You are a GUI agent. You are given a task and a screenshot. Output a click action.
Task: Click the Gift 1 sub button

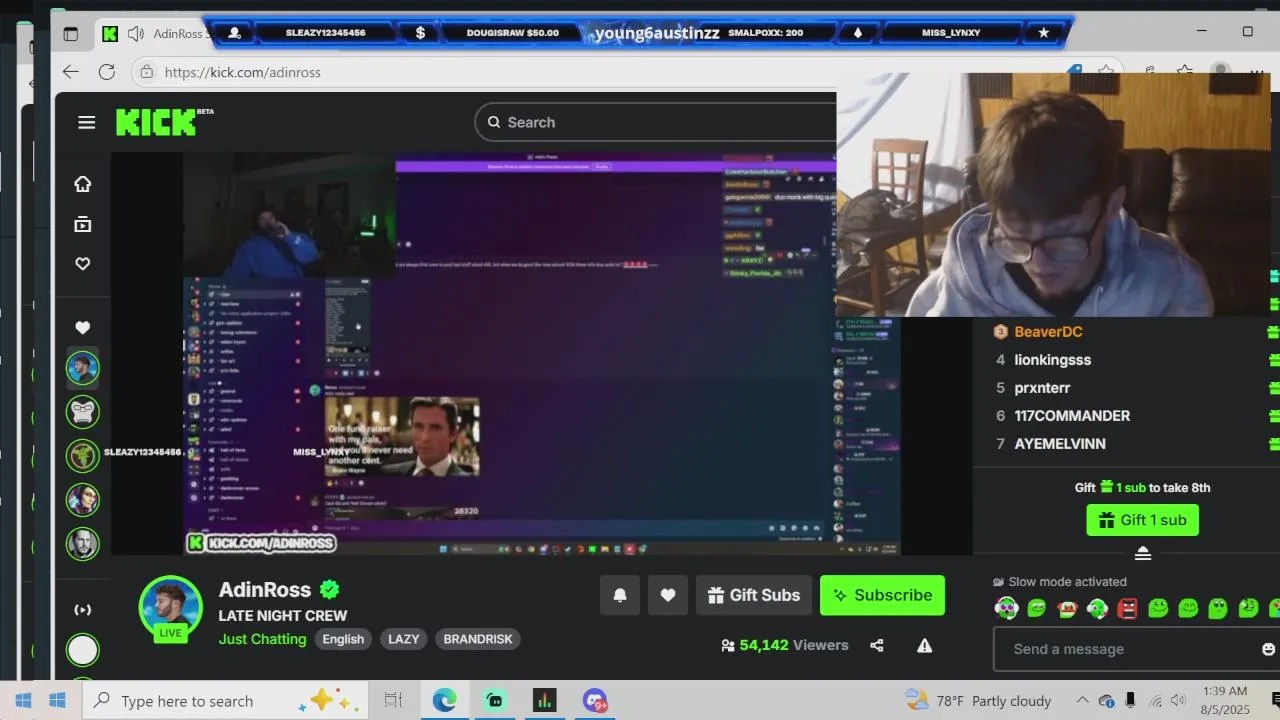pyautogui.click(x=1143, y=520)
